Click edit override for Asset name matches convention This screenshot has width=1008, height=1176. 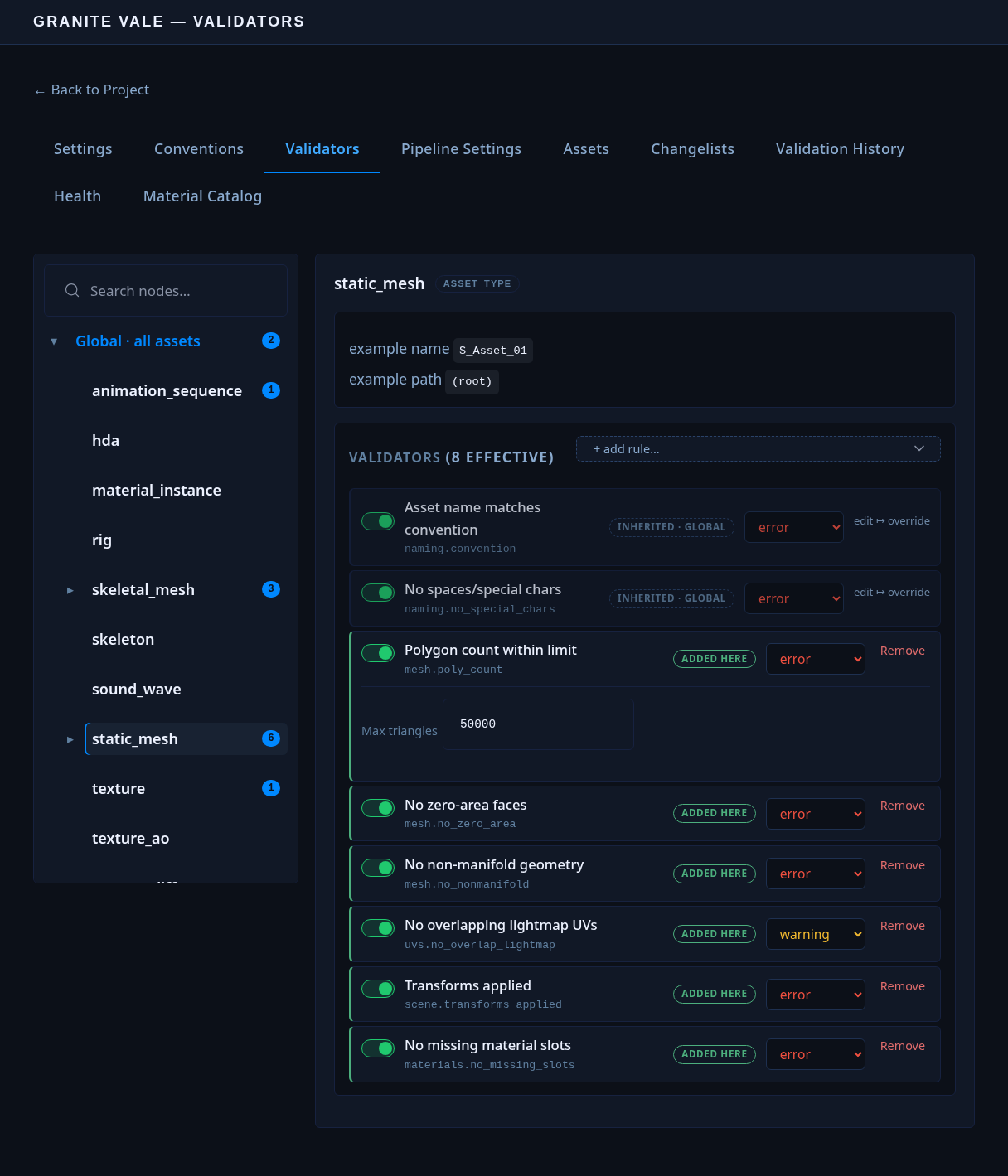[x=892, y=520]
